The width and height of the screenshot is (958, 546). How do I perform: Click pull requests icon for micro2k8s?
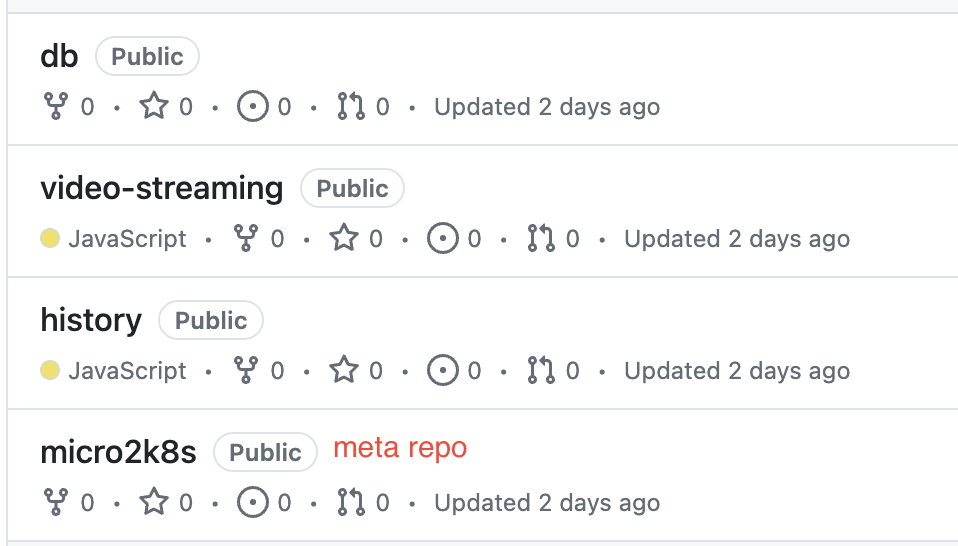[351, 502]
